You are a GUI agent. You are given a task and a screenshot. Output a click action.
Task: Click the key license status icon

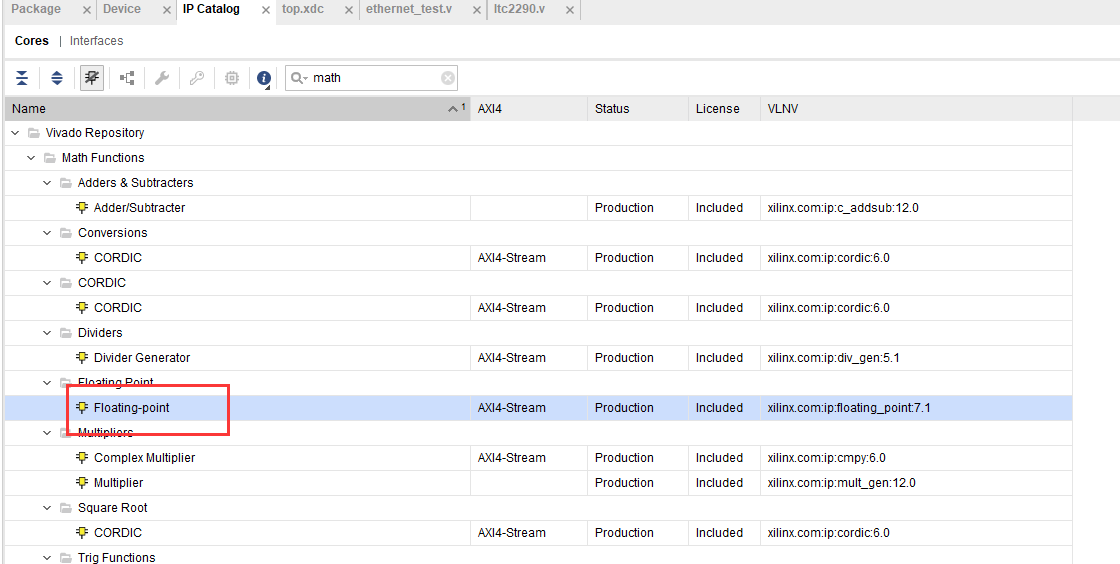(x=196, y=78)
